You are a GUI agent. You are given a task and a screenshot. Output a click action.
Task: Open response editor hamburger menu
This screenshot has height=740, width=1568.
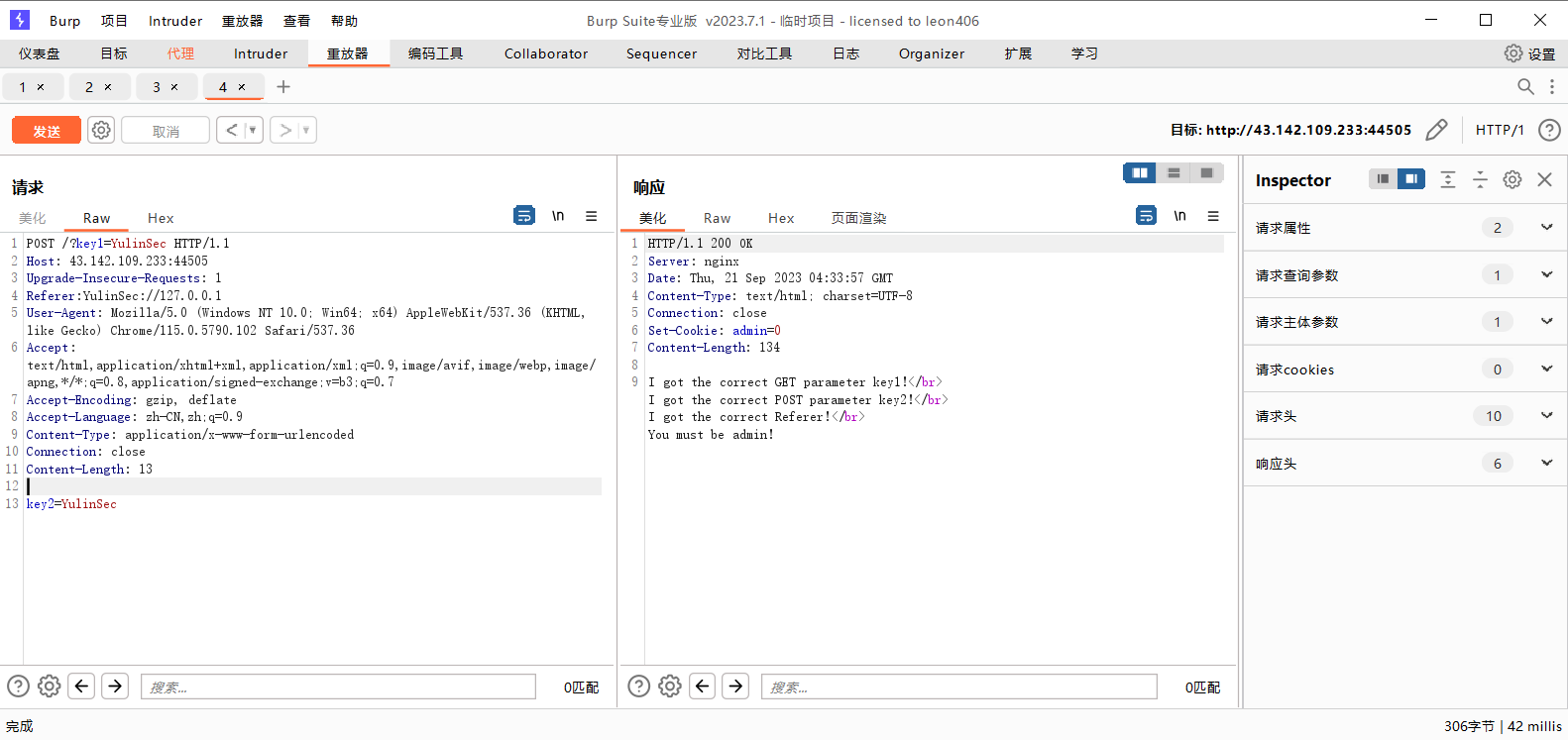click(1212, 215)
